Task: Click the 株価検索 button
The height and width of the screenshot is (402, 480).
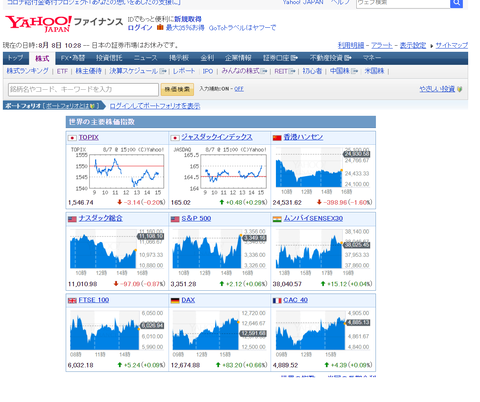Action: [x=177, y=89]
